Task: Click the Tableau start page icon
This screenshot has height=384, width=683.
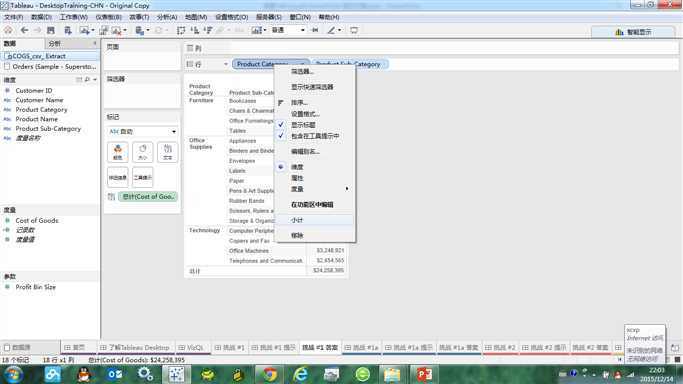Action: pyautogui.click(x=8, y=30)
